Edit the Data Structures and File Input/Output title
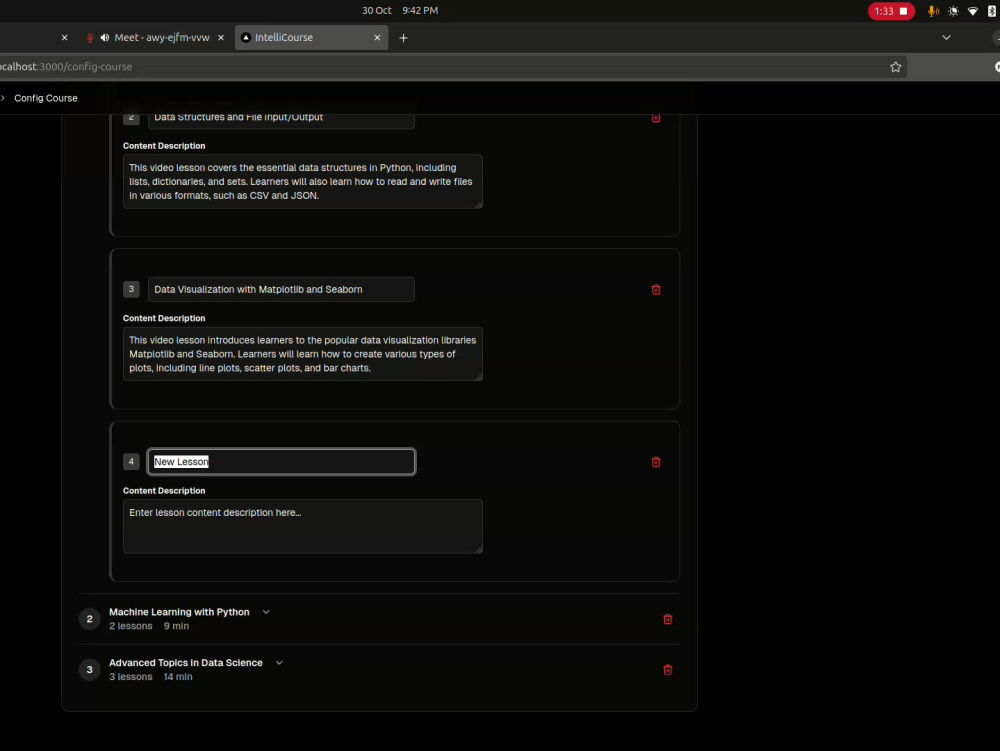Screen dimensions: 1000x751 tap(281, 119)
